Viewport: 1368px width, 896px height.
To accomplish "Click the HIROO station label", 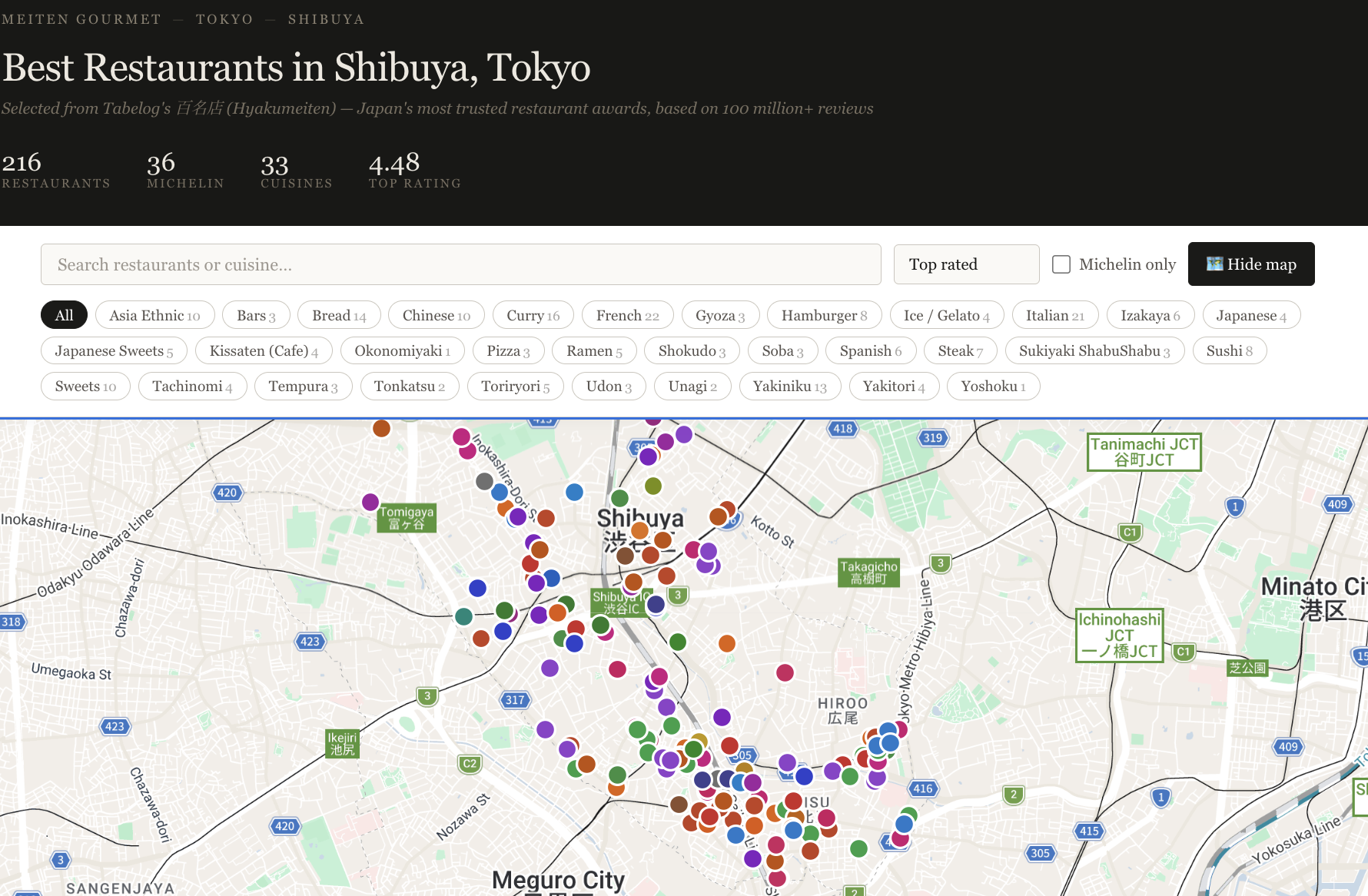I will [x=842, y=710].
